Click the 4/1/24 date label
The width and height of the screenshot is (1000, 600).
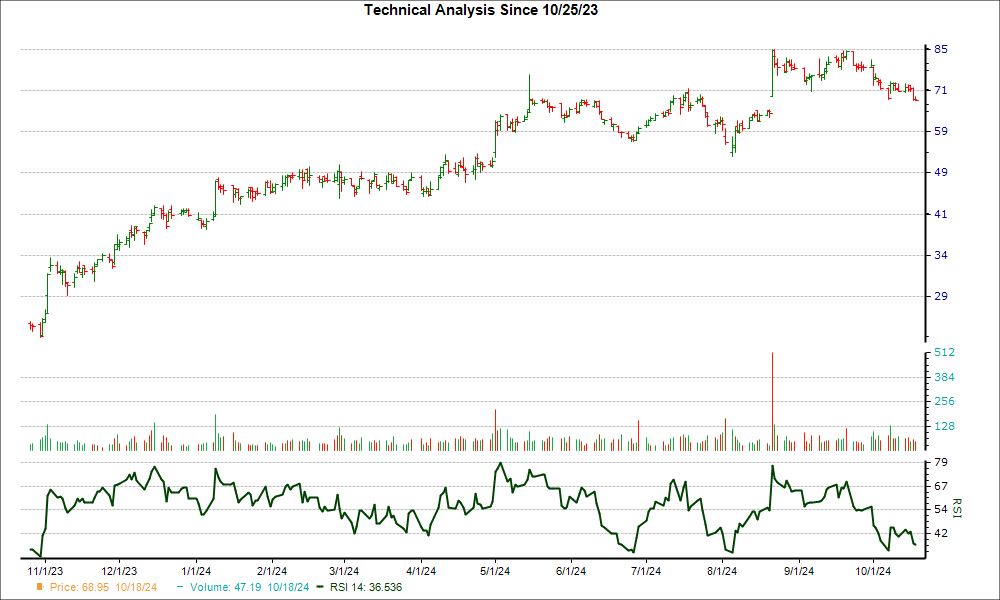click(421, 571)
